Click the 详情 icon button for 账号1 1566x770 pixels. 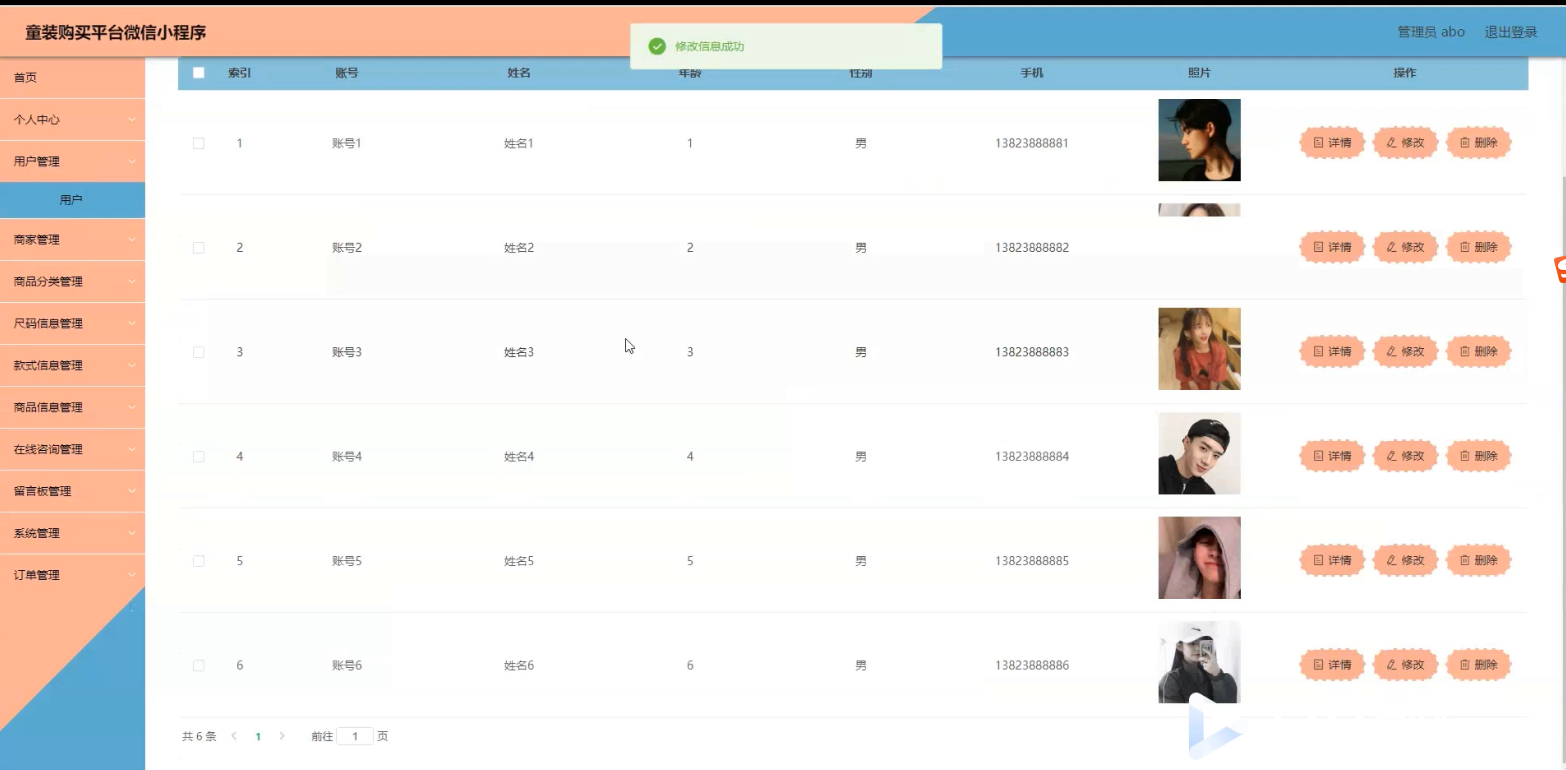coord(1332,143)
